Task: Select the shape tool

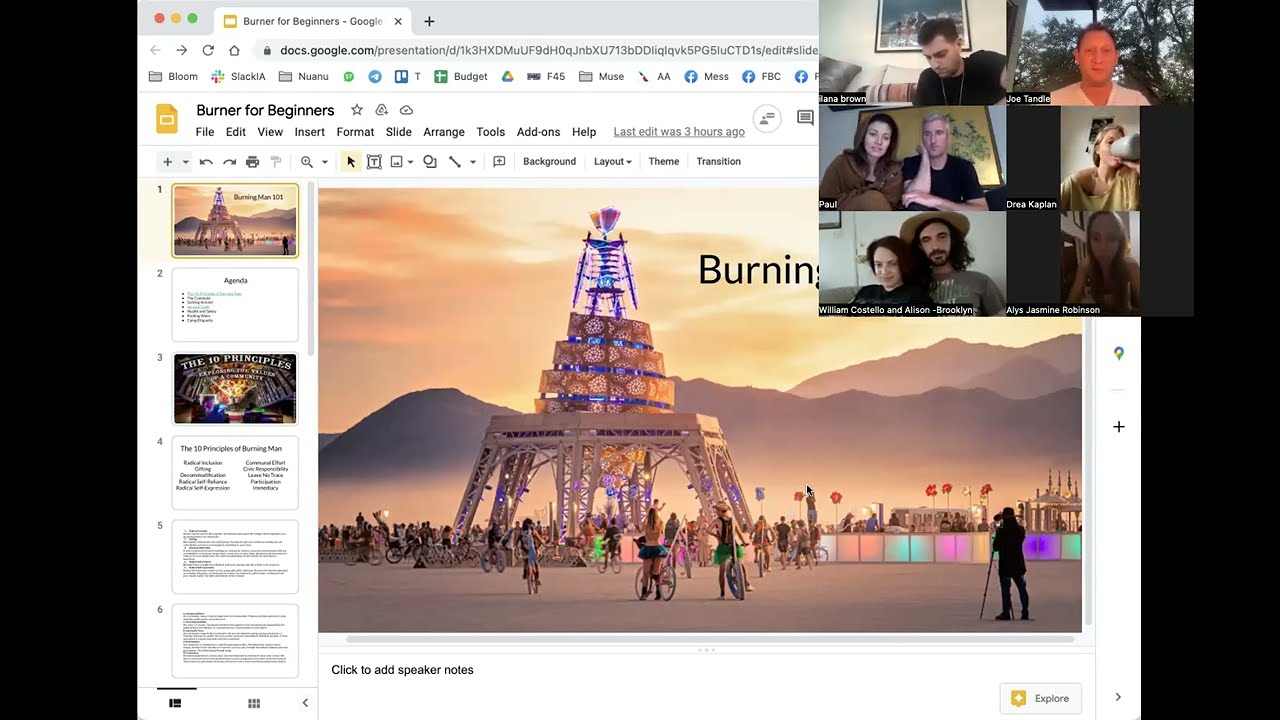Action: point(430,162)
